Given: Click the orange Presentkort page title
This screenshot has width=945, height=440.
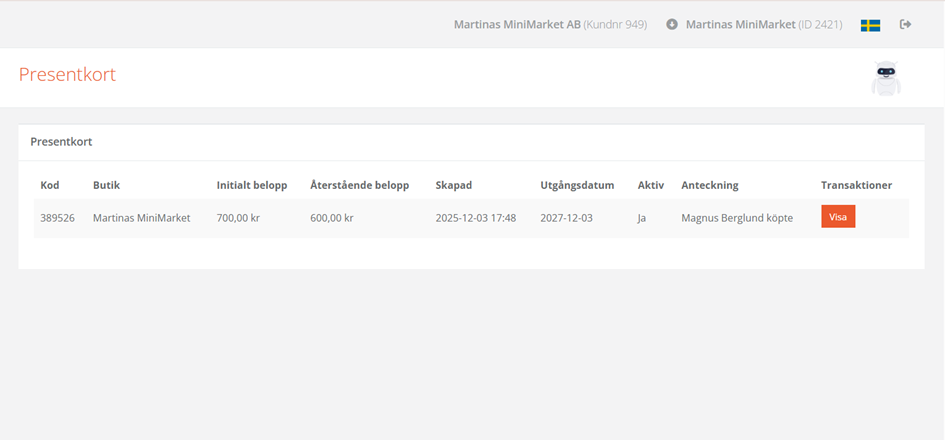Looking at the screenshot, I should point(67,74).
